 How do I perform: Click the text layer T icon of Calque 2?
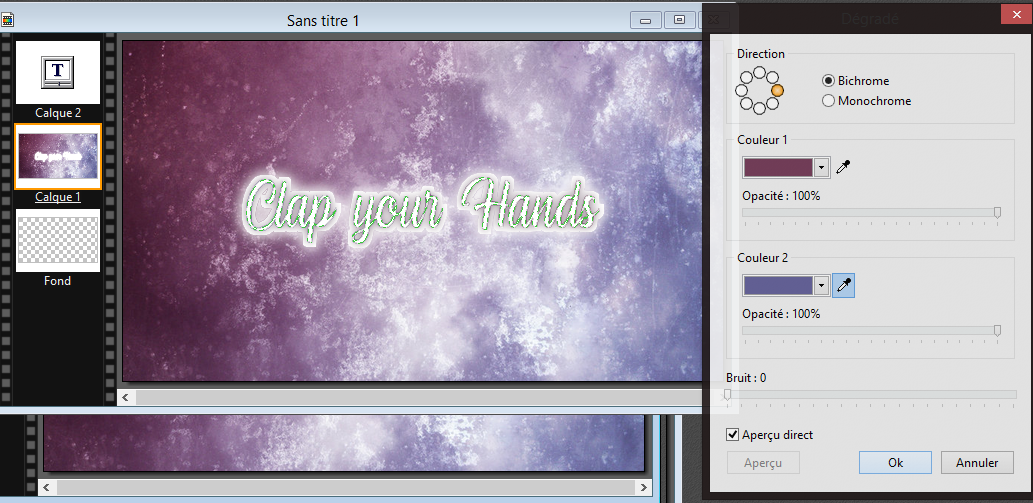(x=57, y=71)
